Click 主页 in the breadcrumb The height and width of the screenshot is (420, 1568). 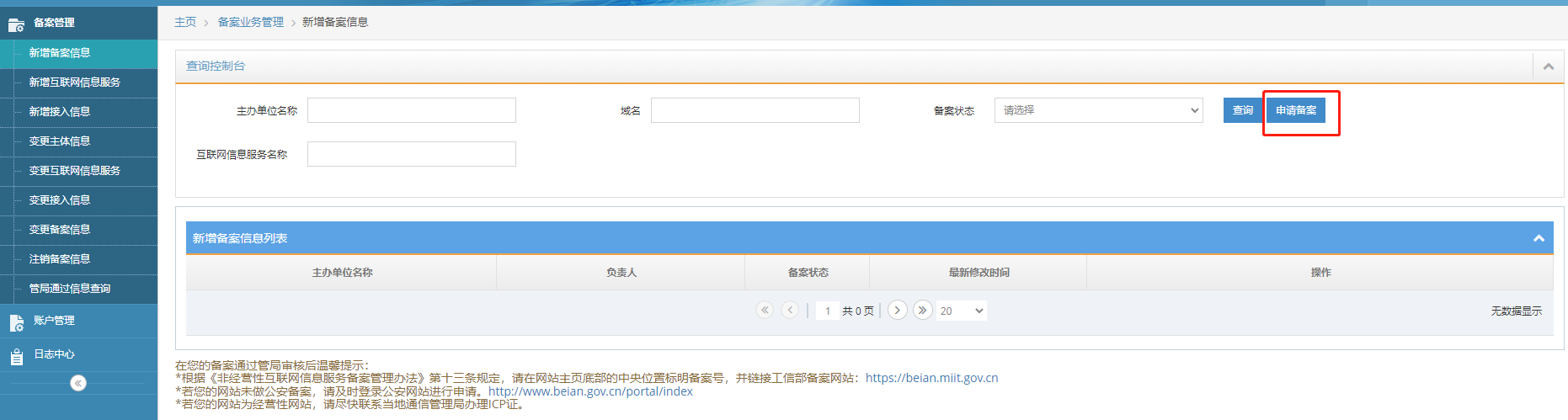[185, 22]
